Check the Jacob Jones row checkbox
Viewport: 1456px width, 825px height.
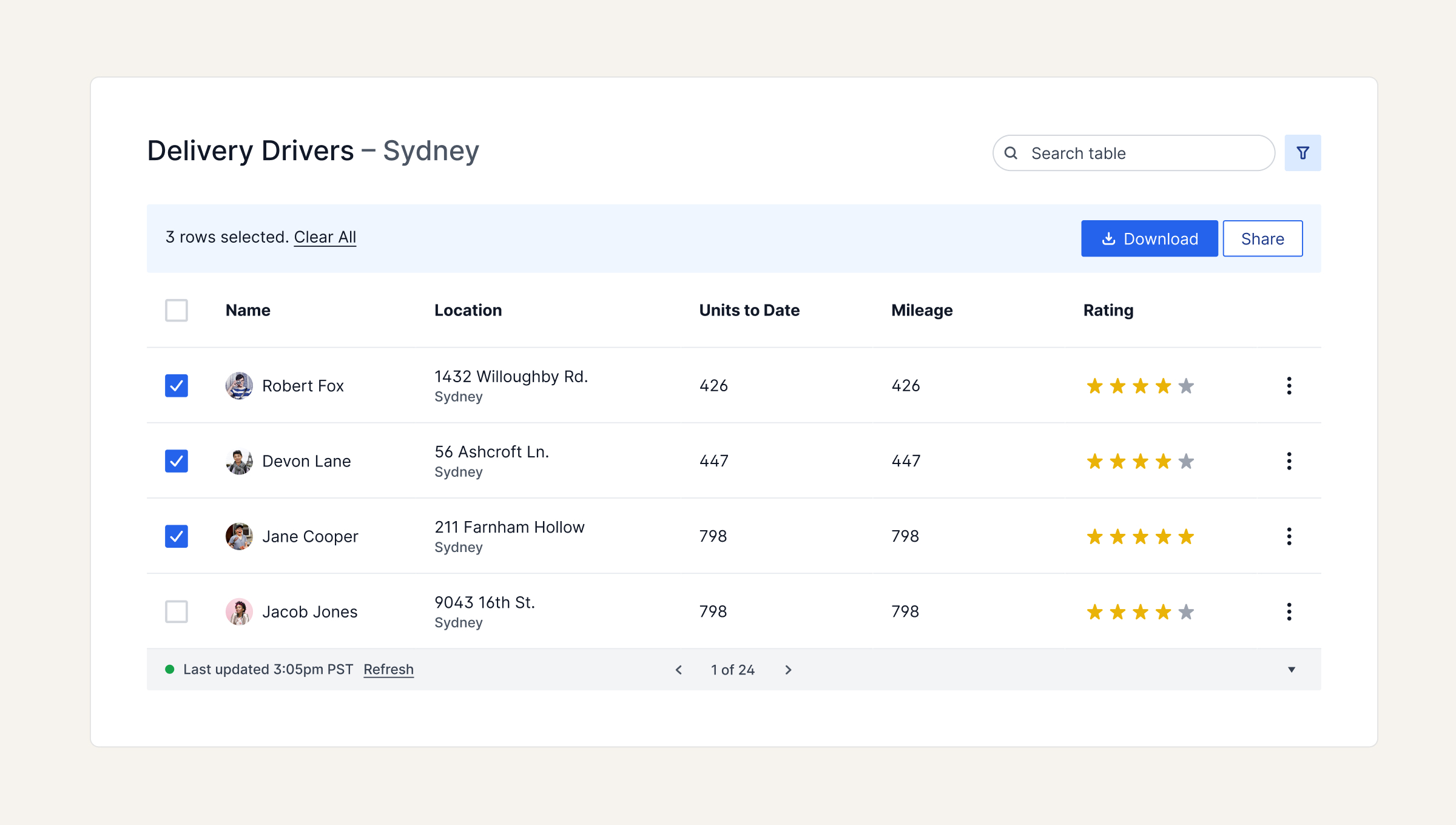click(177, 611)
